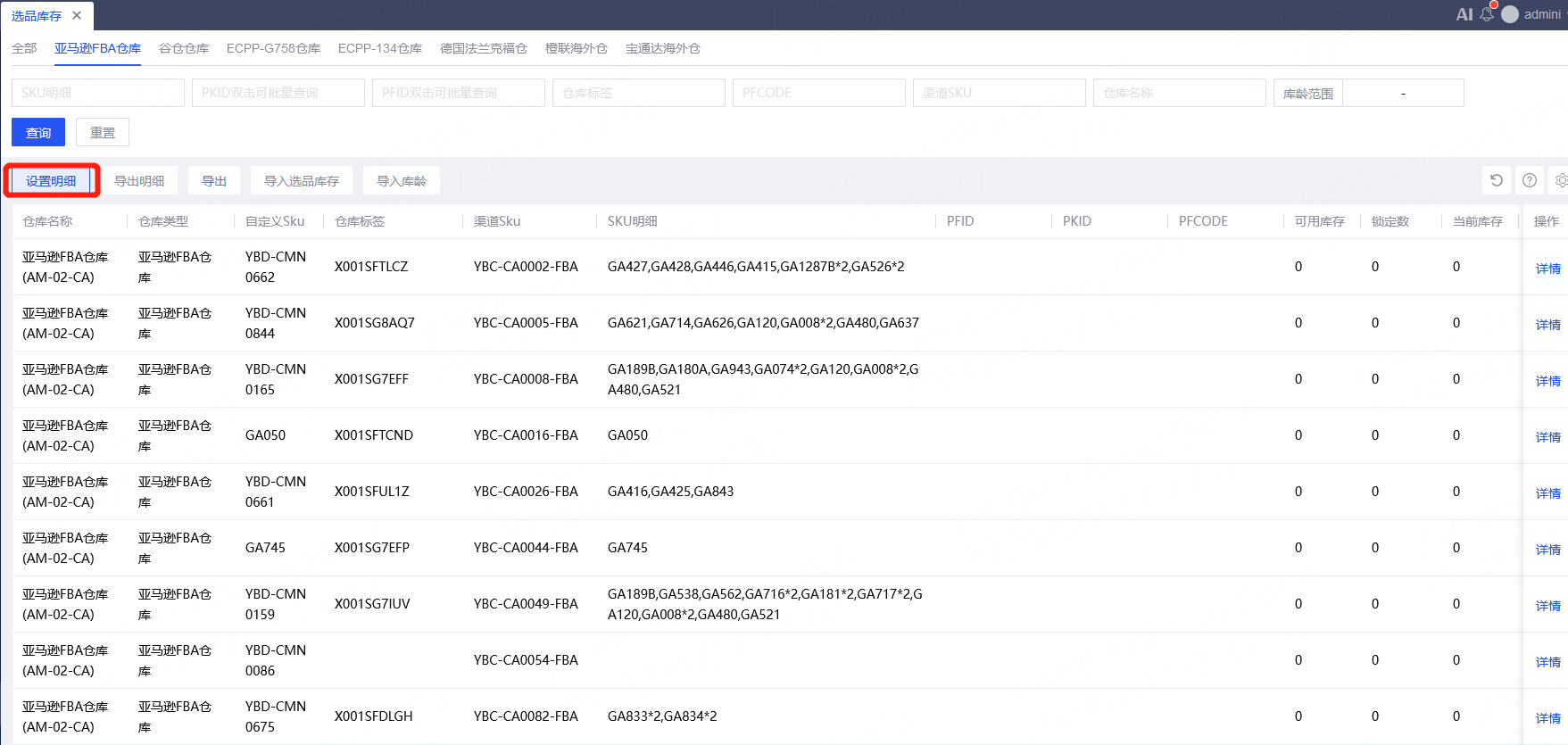Switch to the 谷仓仓库 tab

(x=184, y=48)
